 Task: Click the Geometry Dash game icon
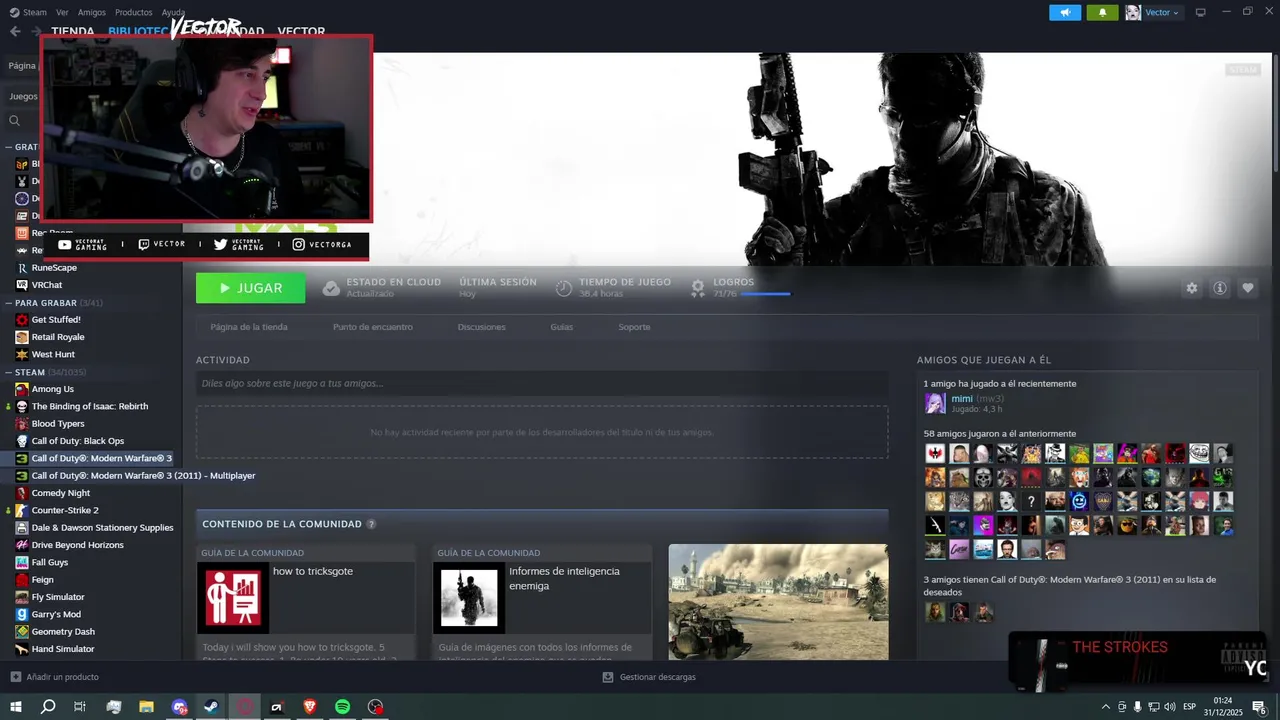[x=22, y=632]
